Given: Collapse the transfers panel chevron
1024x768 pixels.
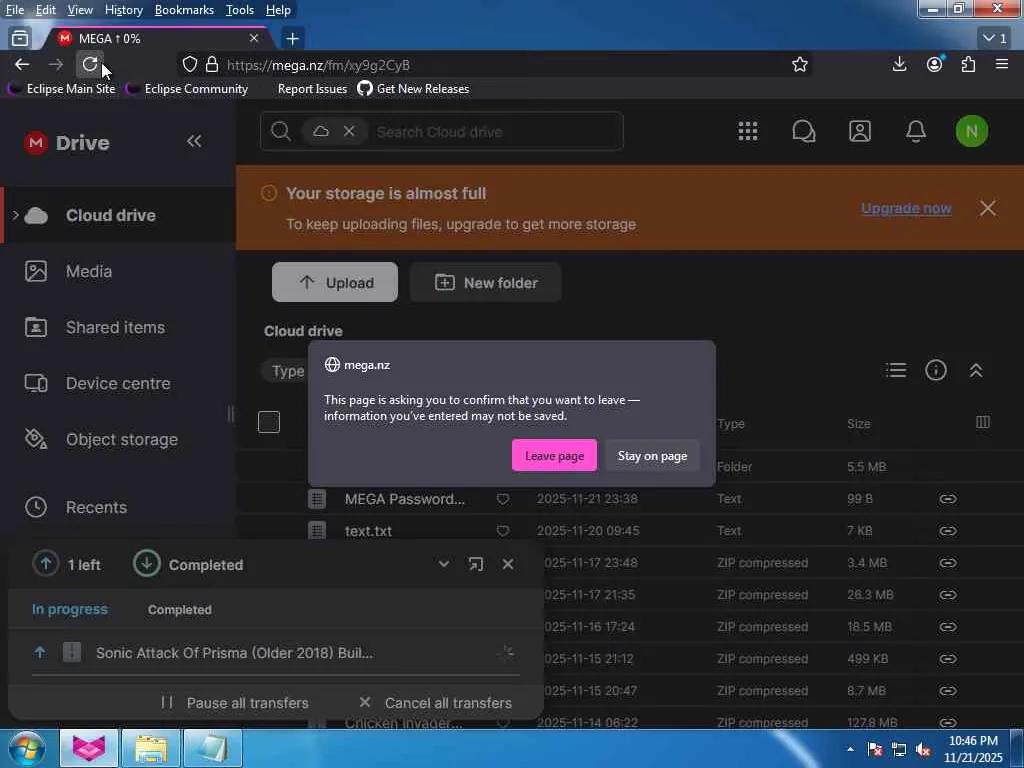Looking at the screenshot, I should pyautogui.click(x=443, y=564).
